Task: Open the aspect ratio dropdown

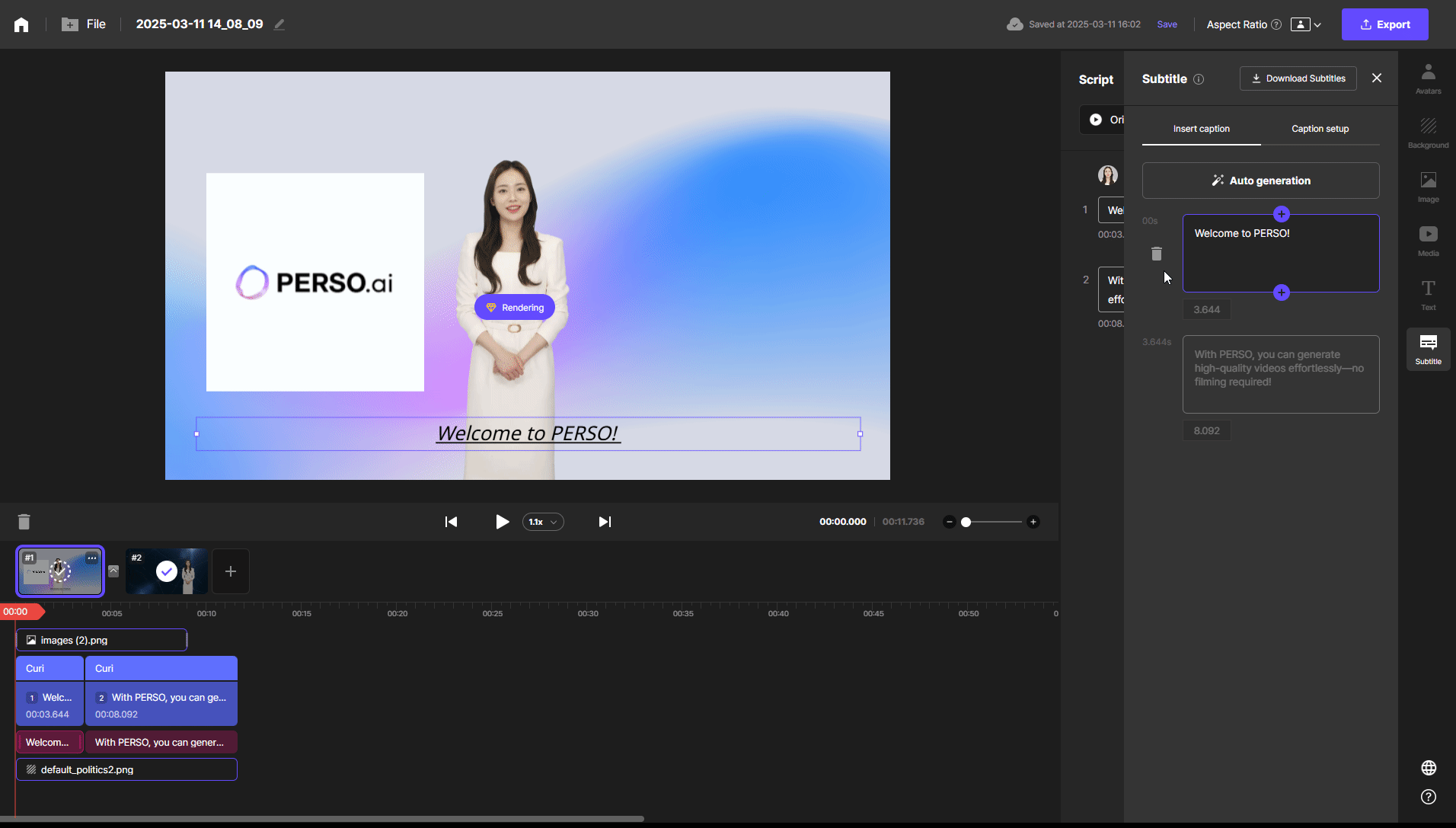Action: click(x=1306, y=24)
